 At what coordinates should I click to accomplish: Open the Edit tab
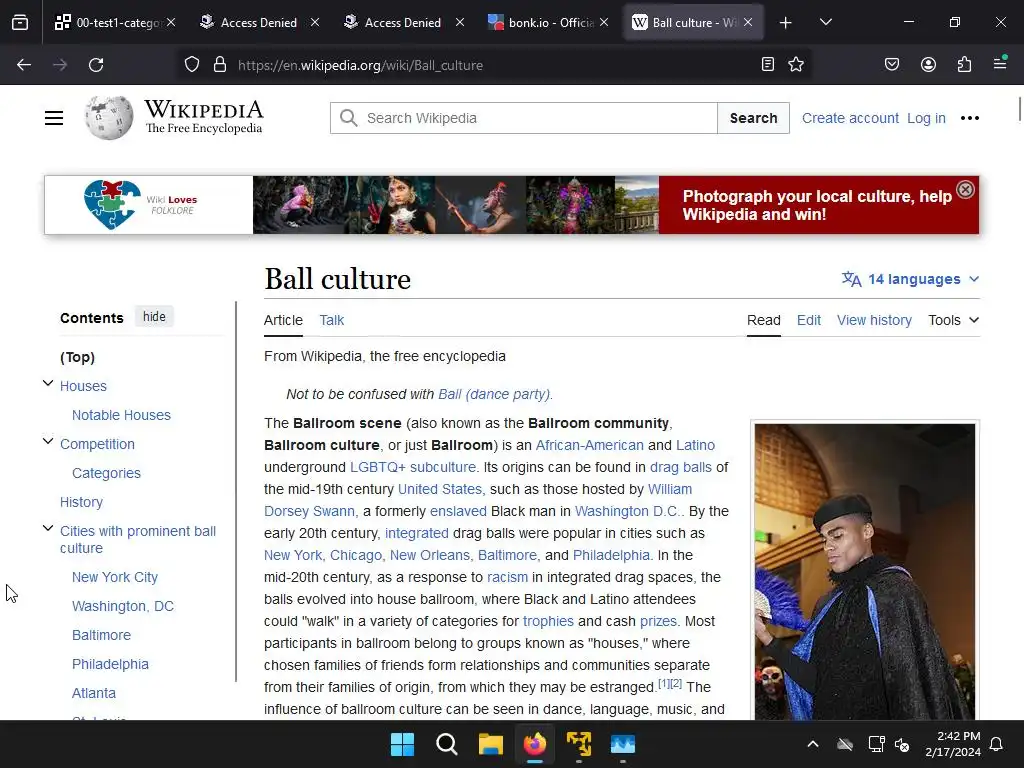pyautogui.click(x=808, y=320)
